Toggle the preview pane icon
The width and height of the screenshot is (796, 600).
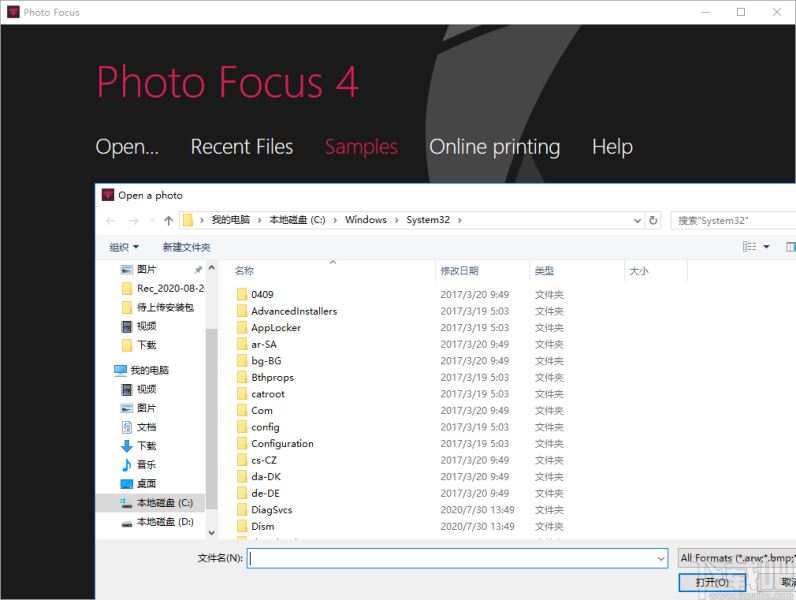(x=790, y=247)
